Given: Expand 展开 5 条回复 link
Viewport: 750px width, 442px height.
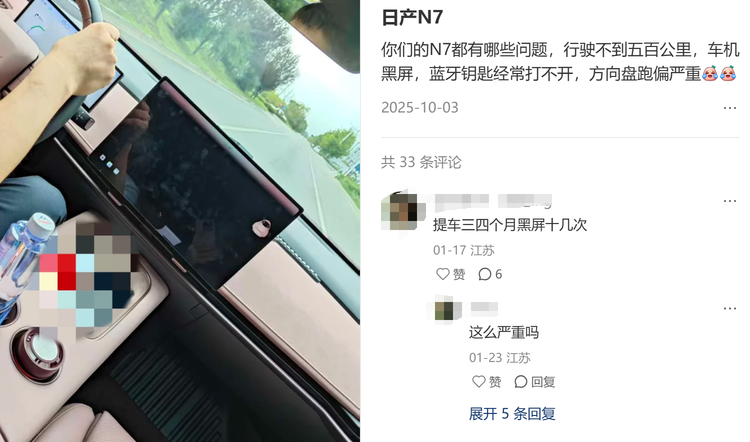Looking at the screenshot, I should click(512, 414).
